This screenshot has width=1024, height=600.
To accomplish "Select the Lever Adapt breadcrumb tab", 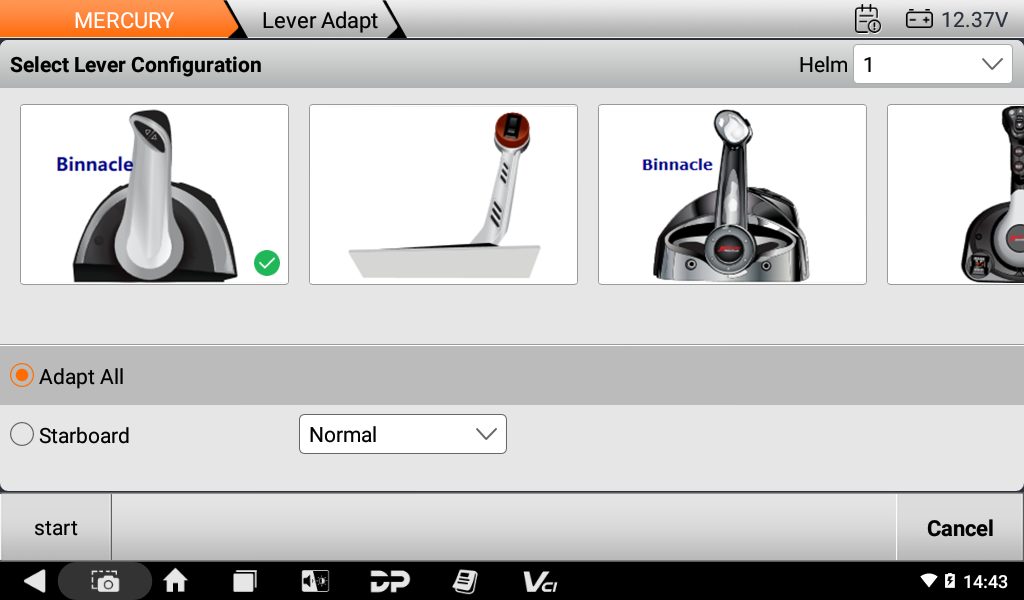I will [x=320, y=20].
